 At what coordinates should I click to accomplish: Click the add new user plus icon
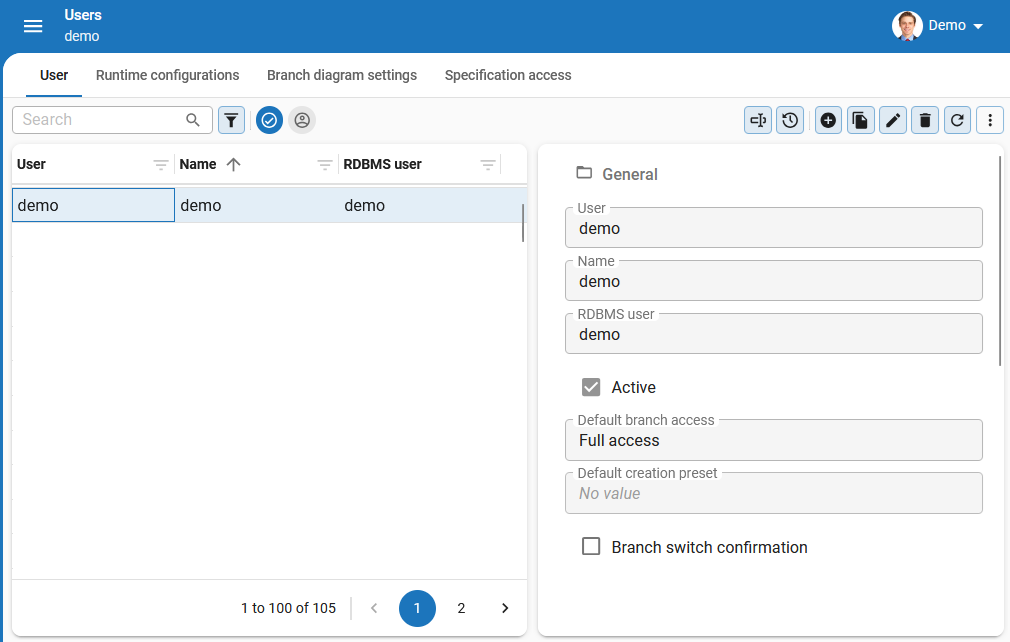click(828, 120)
